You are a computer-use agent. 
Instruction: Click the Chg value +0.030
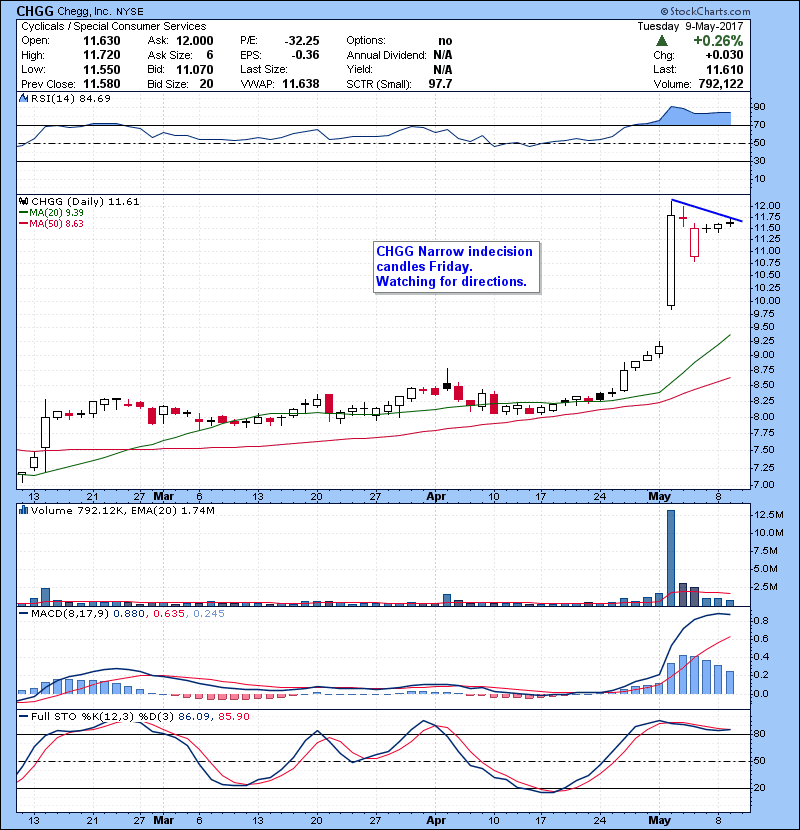[724, 55]
